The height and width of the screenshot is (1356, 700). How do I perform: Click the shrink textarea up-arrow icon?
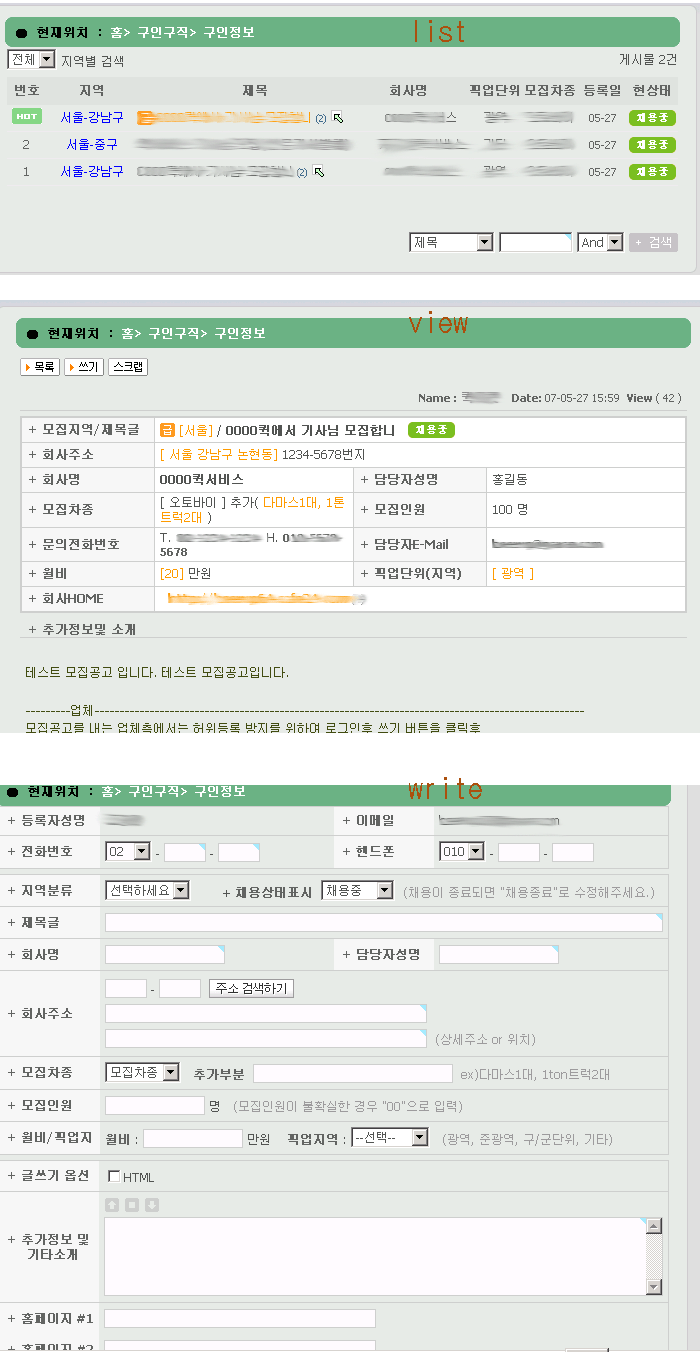click(x=112, y=1205)
